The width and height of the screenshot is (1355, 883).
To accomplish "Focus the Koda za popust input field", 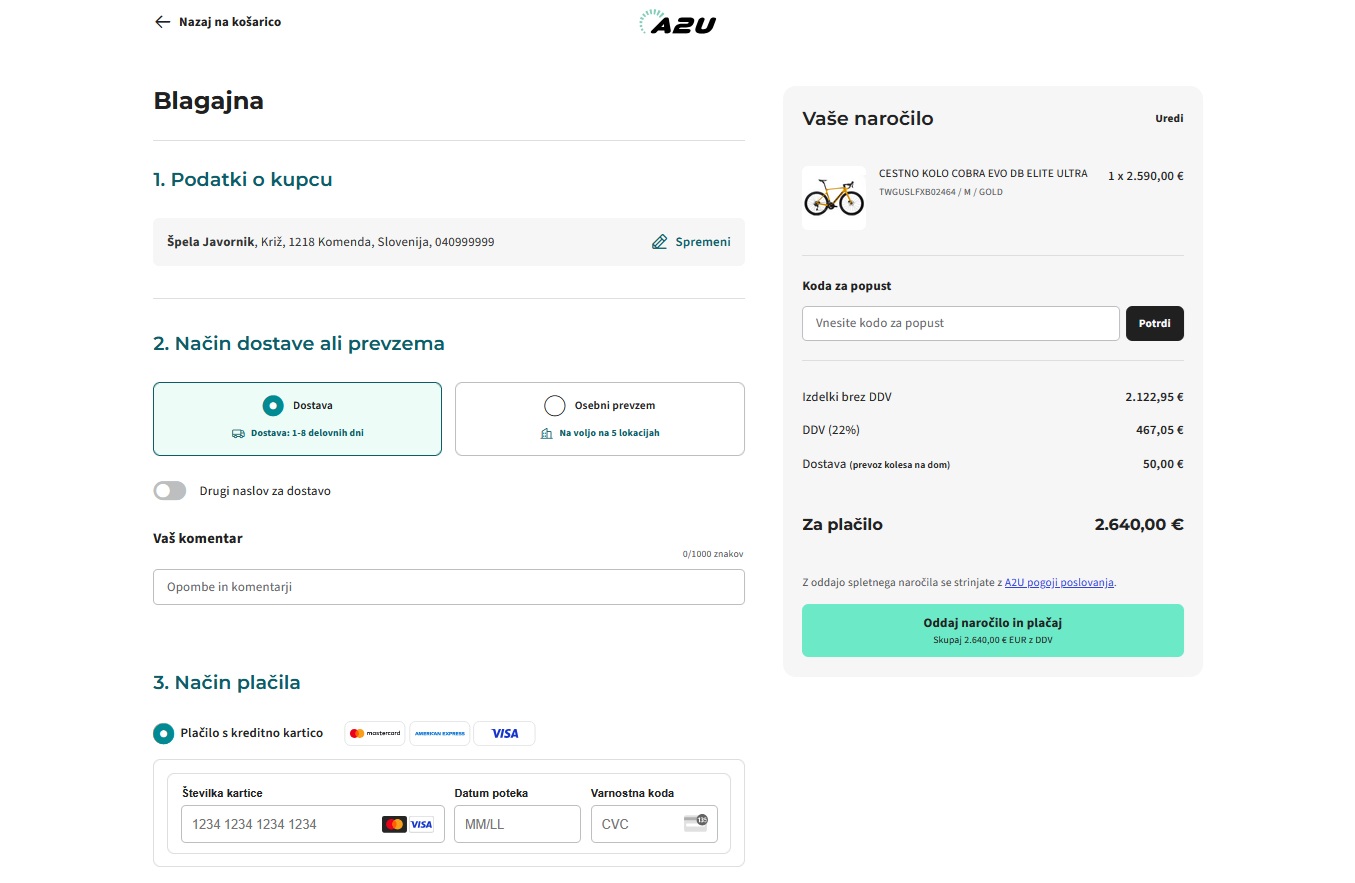I will tap(960, 323).
